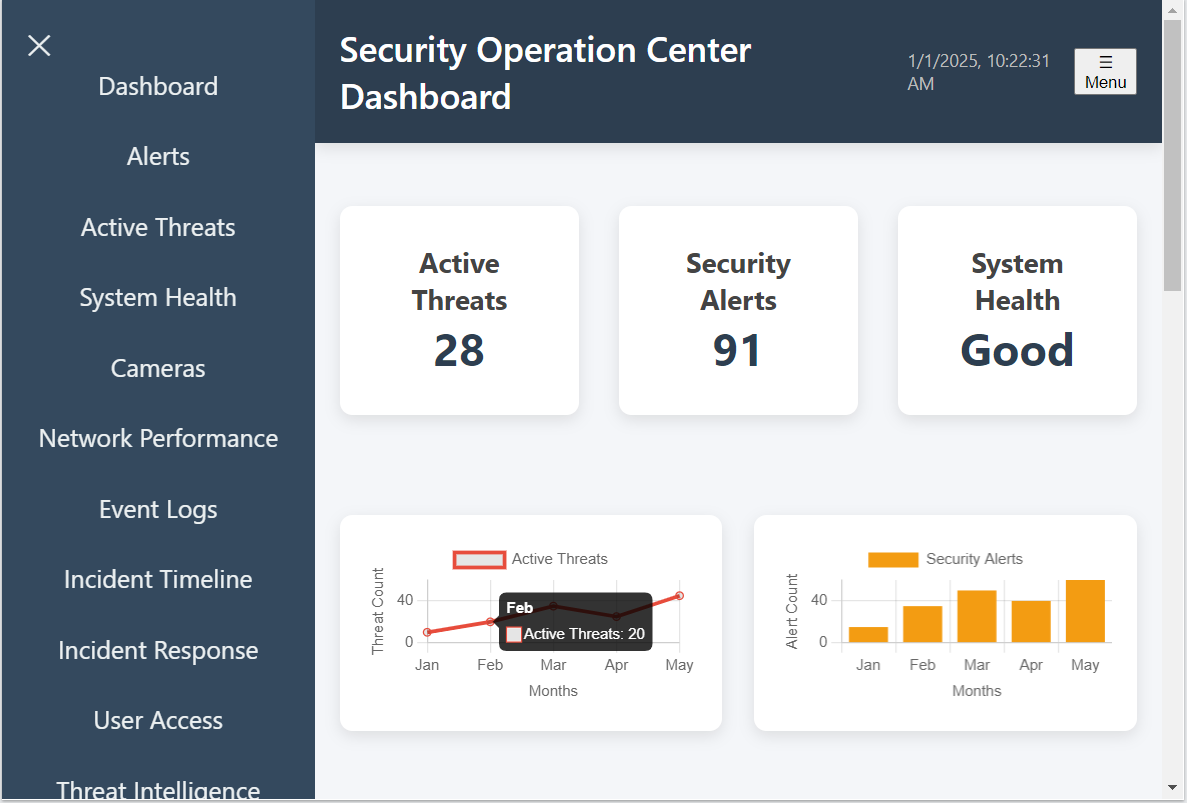Viewport: 1187px width, 803px height.
Task: Select Active Threats in the sidebar
Action: (157, 227)
